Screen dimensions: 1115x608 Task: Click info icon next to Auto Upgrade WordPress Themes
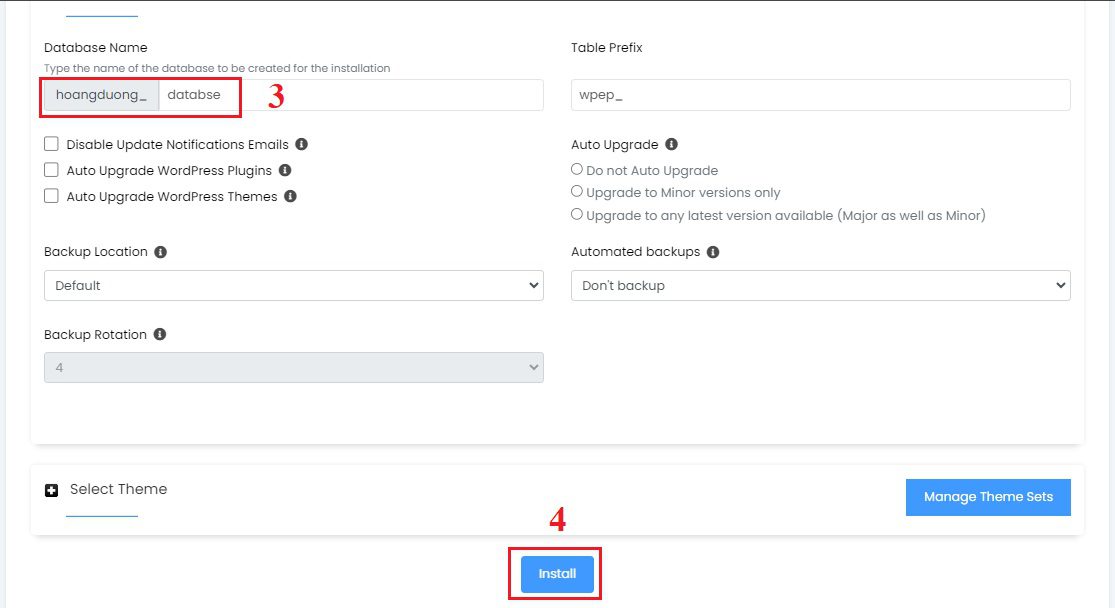(x=290, y=196)
